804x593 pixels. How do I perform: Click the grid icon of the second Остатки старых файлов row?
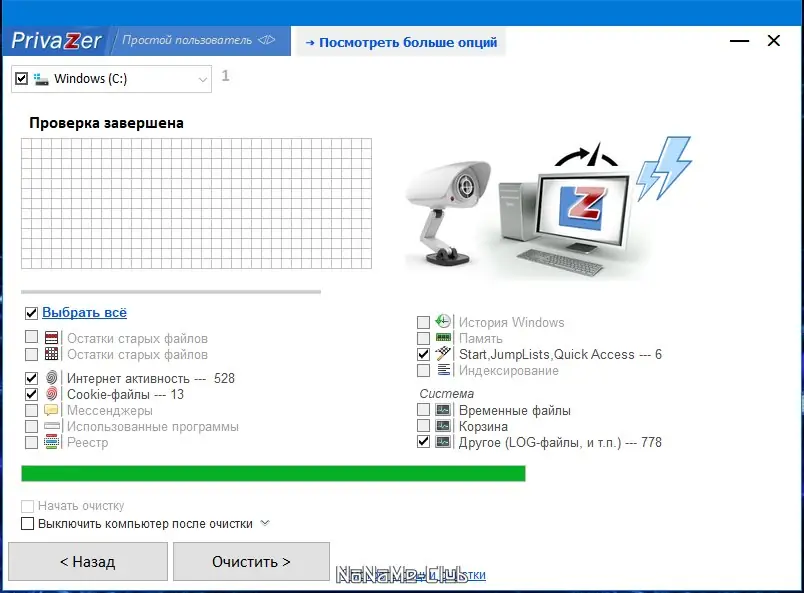pyautogui.click(x=51, y=354)
